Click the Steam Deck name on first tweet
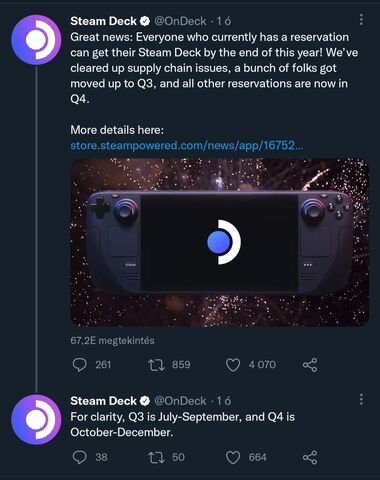 tap(103, 21)
